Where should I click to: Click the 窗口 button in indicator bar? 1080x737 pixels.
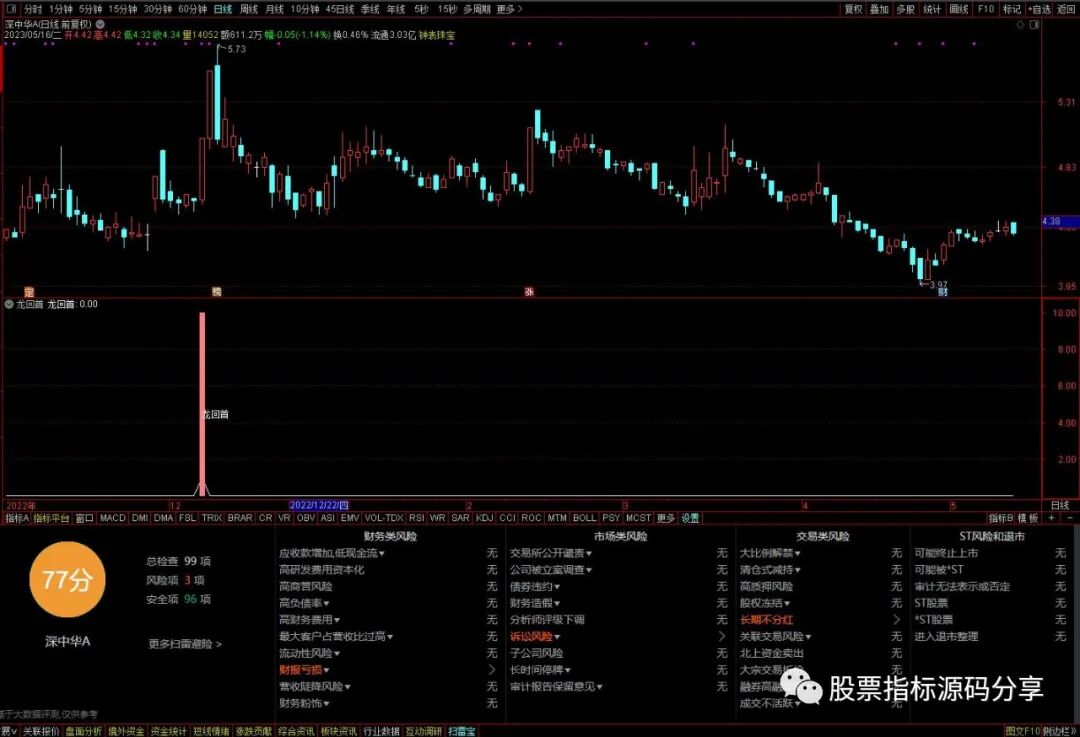tap(85, 518)
